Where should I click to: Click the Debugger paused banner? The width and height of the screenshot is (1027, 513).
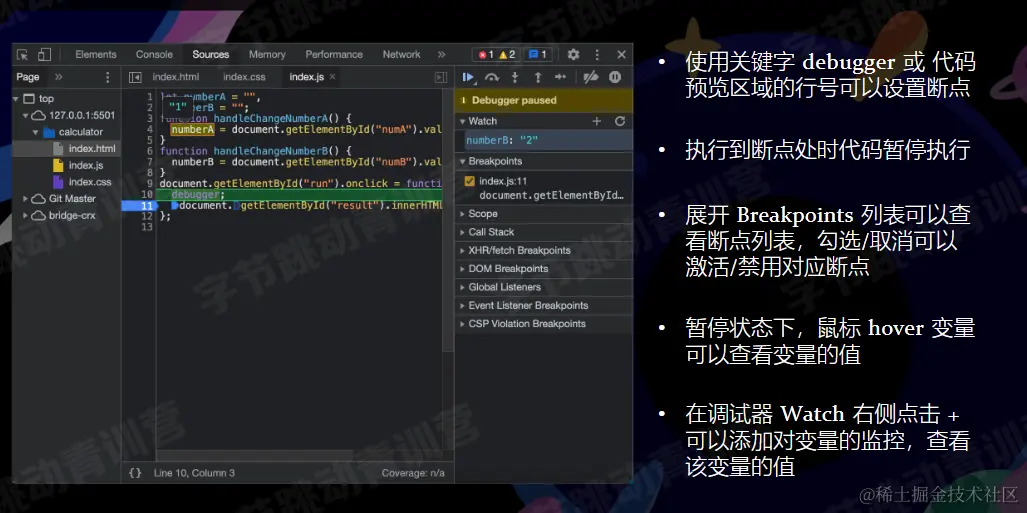pyautogui.click(x=544, y=100)
